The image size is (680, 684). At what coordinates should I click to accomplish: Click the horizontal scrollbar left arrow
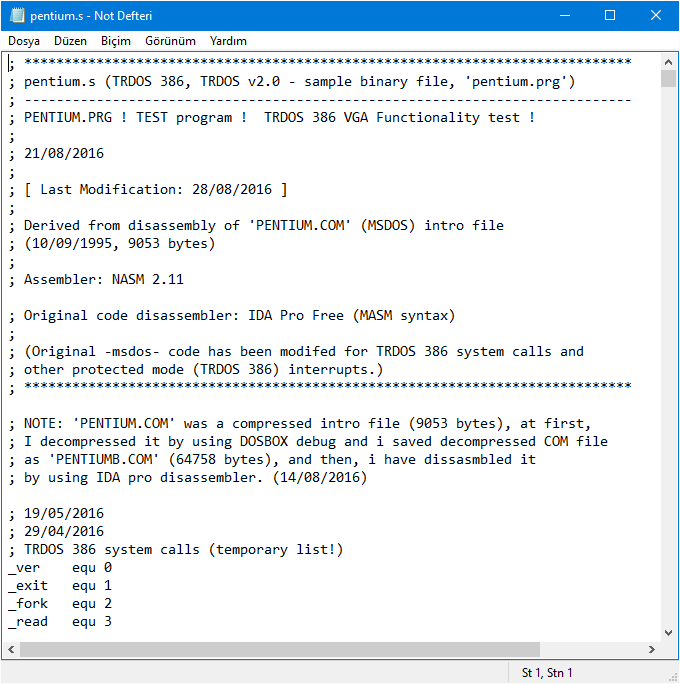(11, 649)
